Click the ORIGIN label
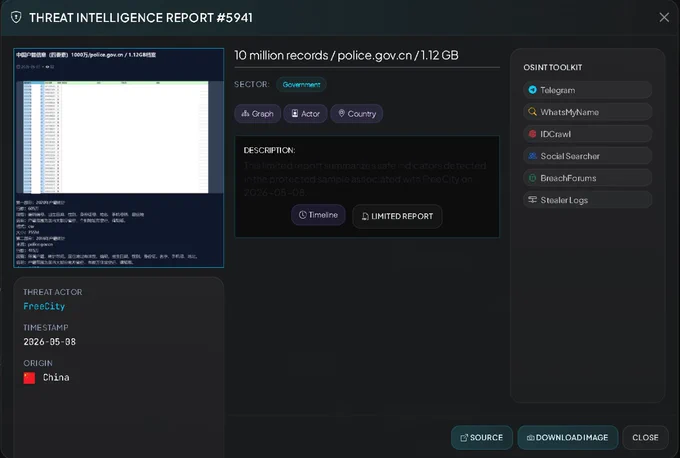The image size is (680, 458). click(38, 363)
